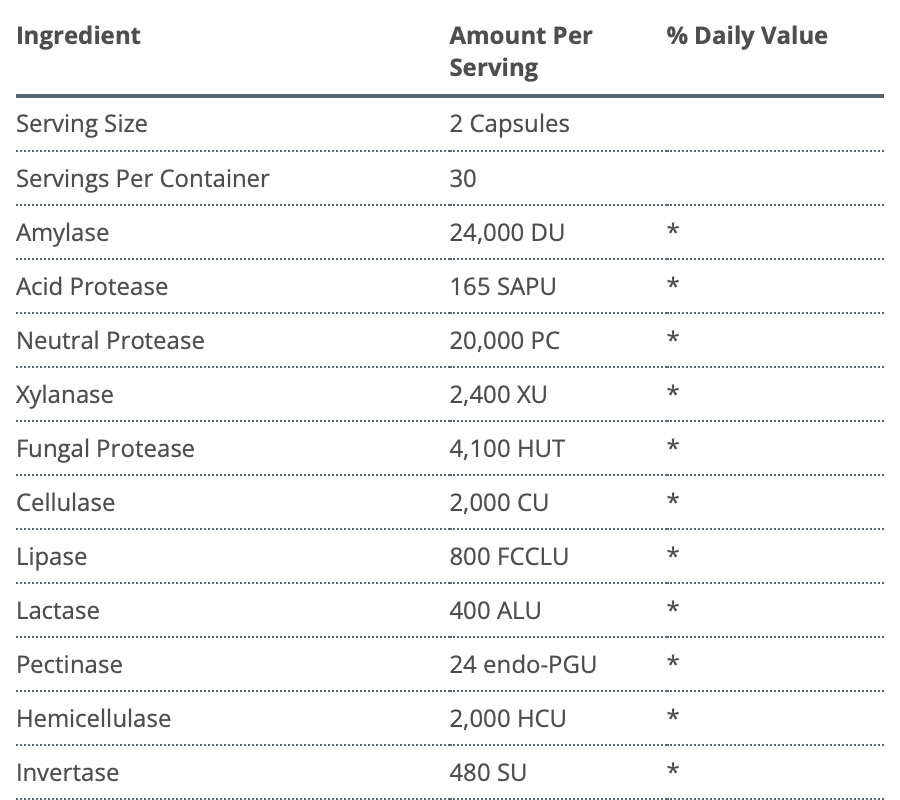Click the Xylanase ingredient name

click(x=65, y=394)
